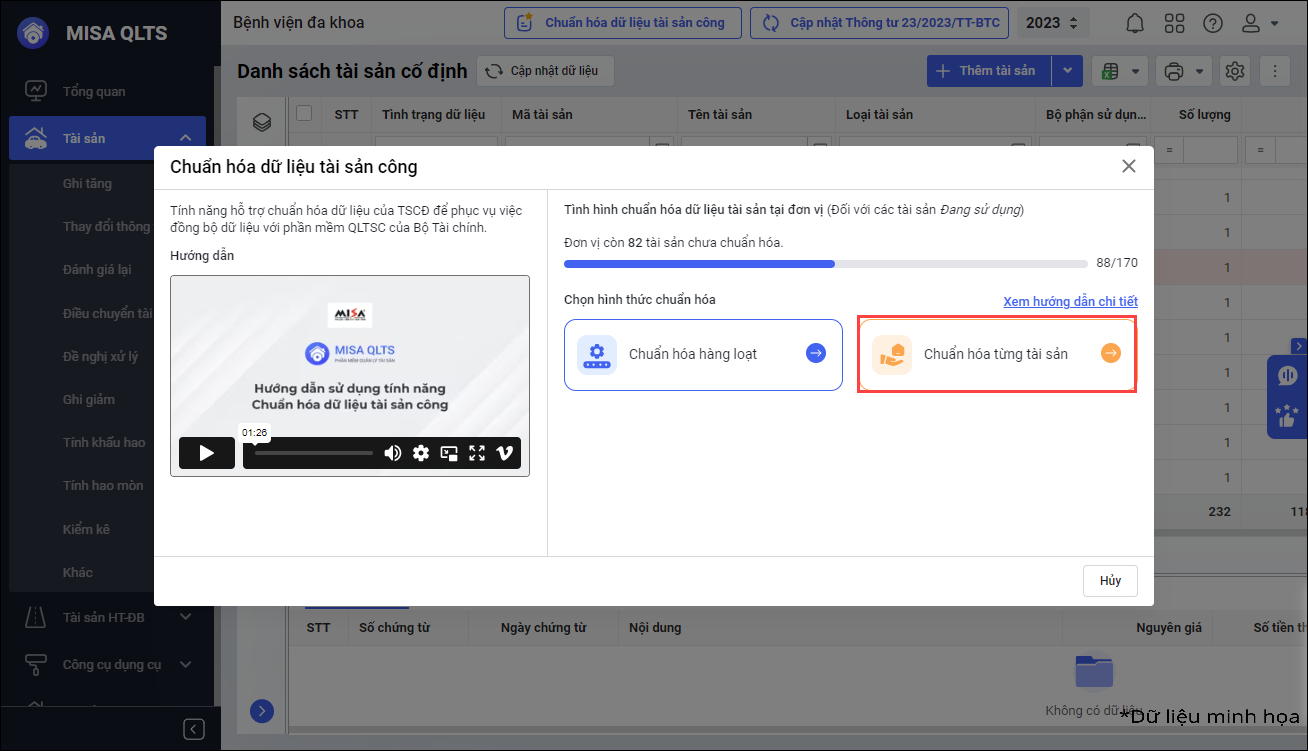
Task: Tick the select-all checkbox in table header
Action: click(304, 113)
